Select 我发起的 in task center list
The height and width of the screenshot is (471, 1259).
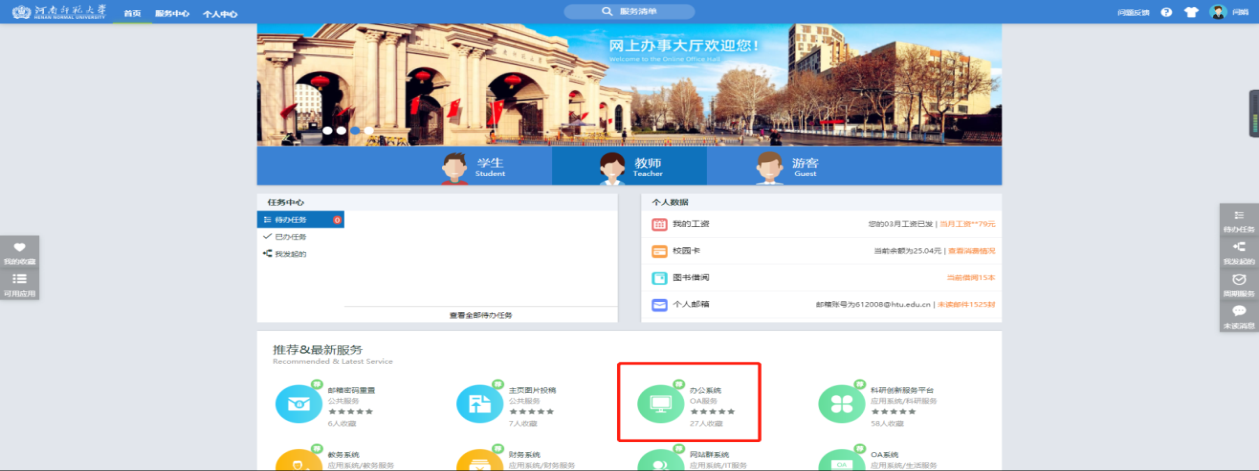point(290,254)
